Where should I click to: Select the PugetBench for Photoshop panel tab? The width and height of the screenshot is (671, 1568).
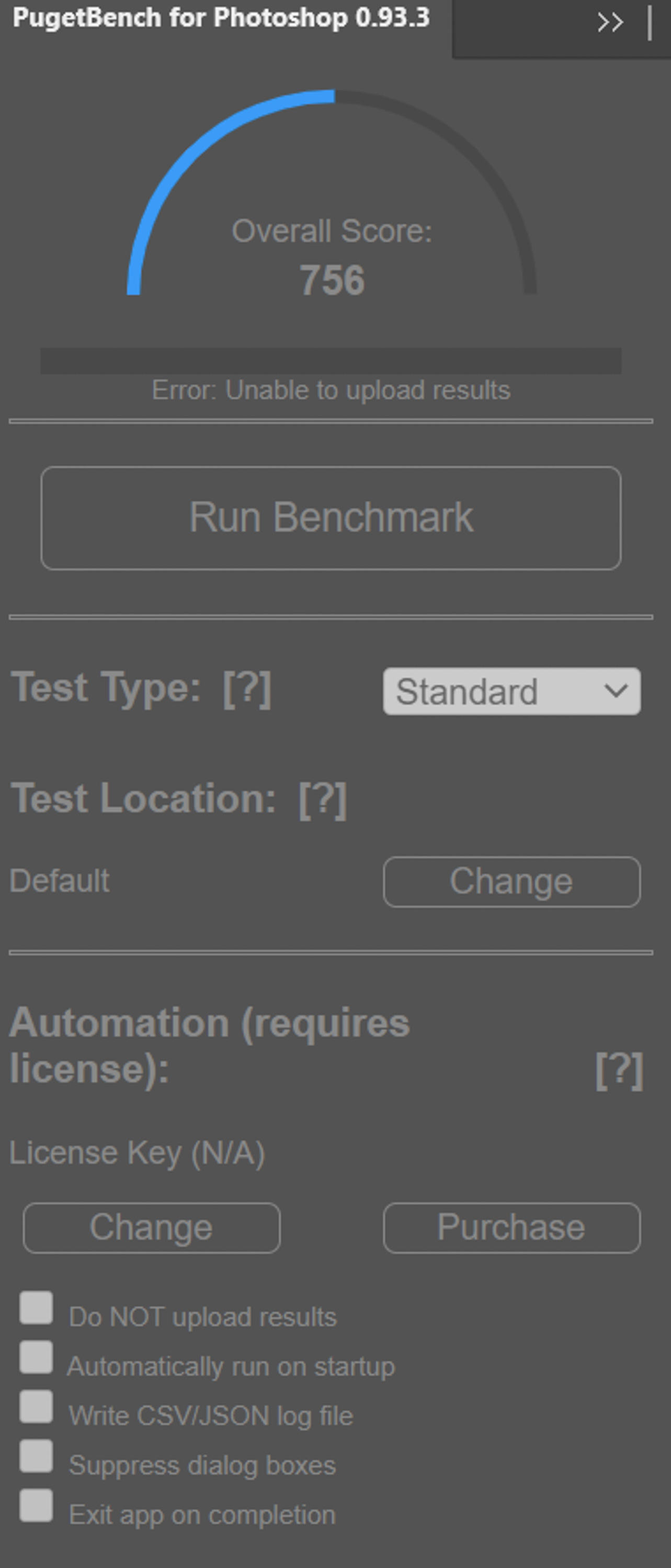pyautogui.click(x=221, y=18)
